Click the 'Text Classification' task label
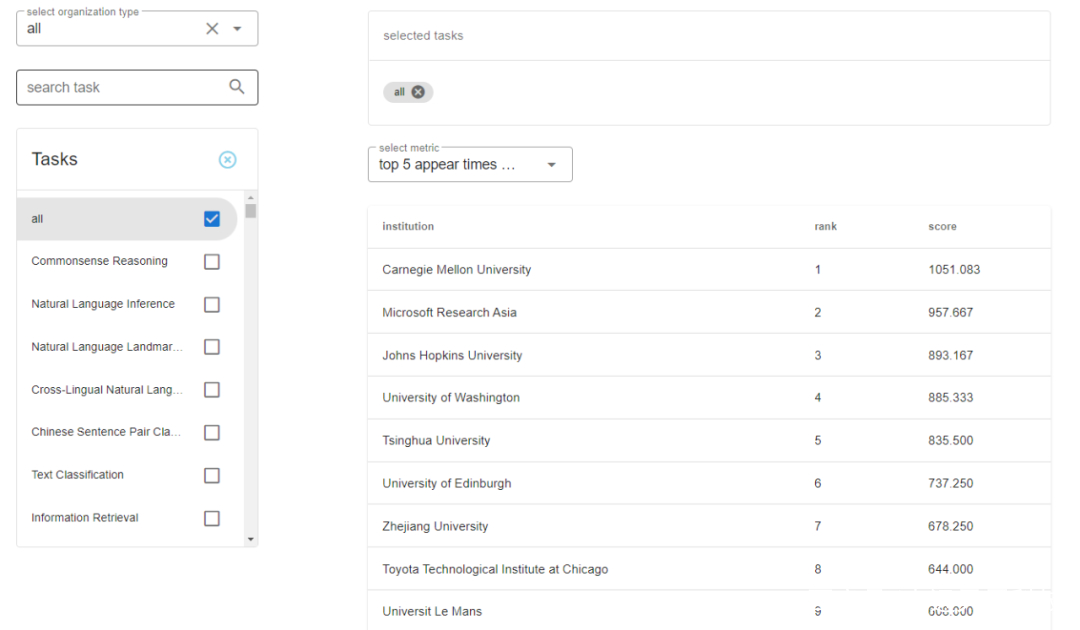The width and height of the screenshot is (1080, 630). (x=78, y=475)
